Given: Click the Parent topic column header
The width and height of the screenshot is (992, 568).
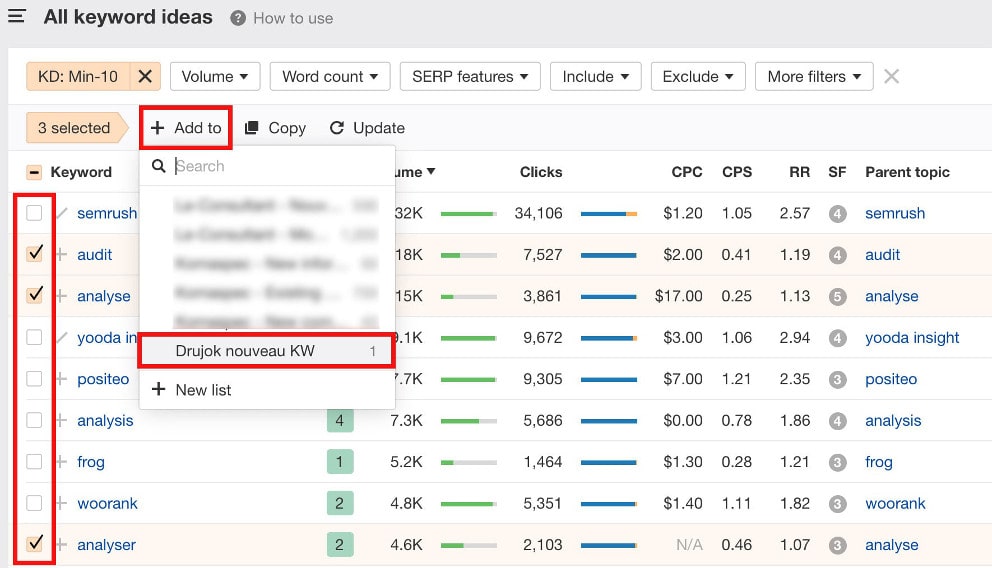Looking at the screenshot, I should (x=907, y=172).
